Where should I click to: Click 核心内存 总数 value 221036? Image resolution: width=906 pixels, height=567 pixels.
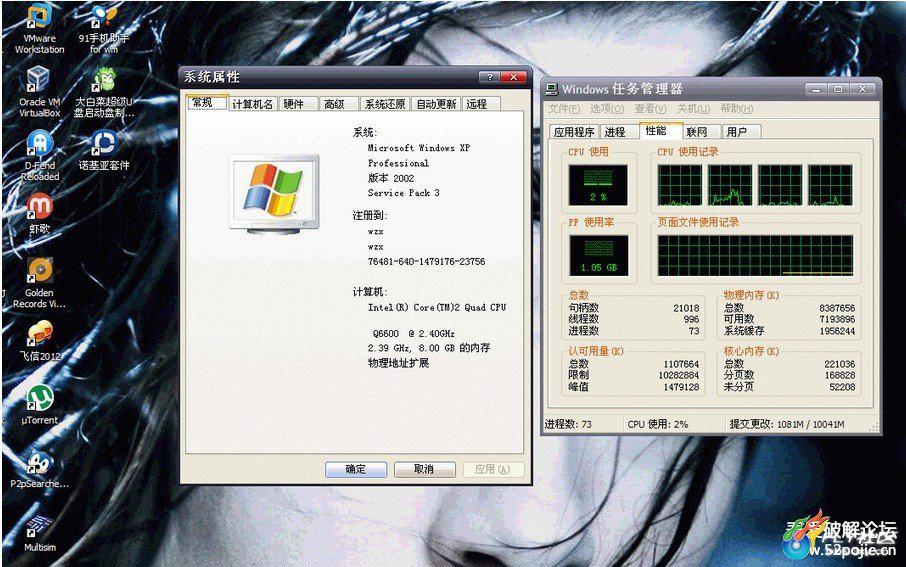(x=840, y=364)
